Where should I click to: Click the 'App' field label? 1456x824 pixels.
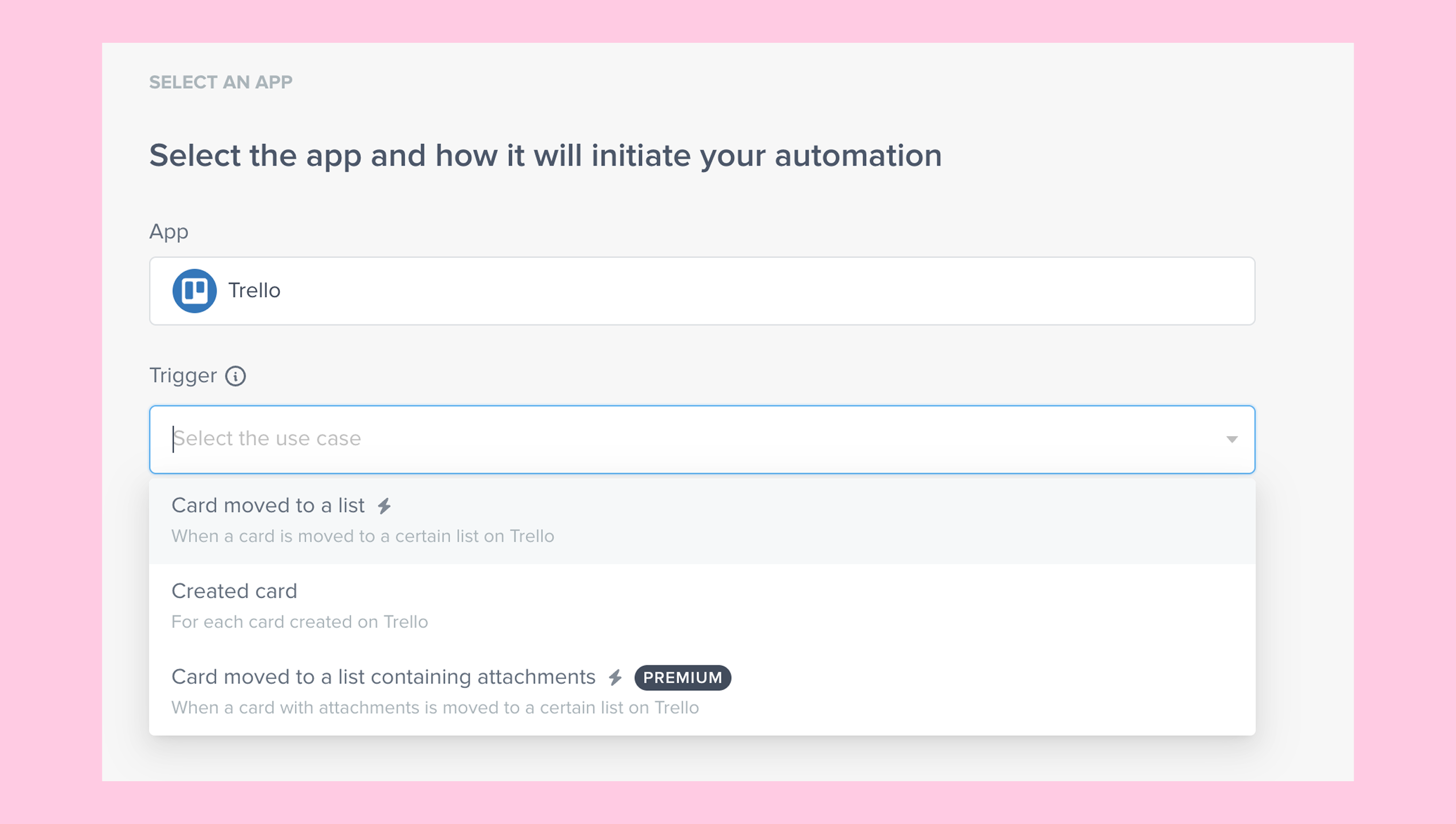[x=169, y=232]
